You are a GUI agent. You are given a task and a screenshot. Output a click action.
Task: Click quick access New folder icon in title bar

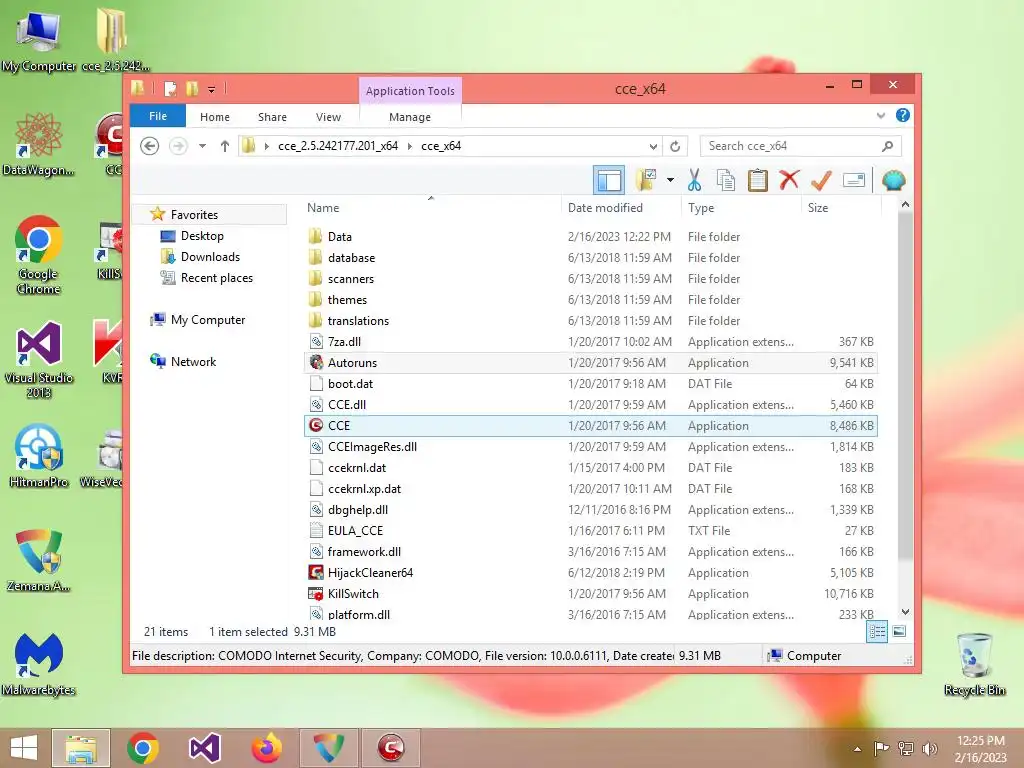[192, 89]
